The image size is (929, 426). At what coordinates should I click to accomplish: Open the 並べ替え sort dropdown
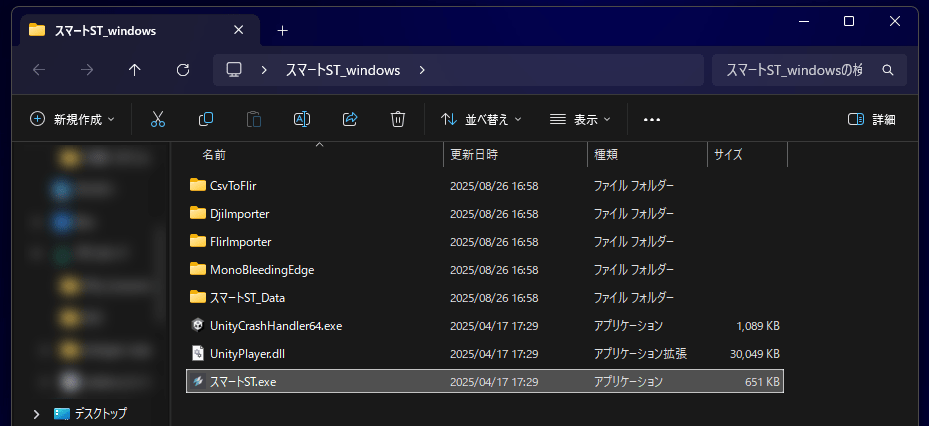tap(481, 119)
